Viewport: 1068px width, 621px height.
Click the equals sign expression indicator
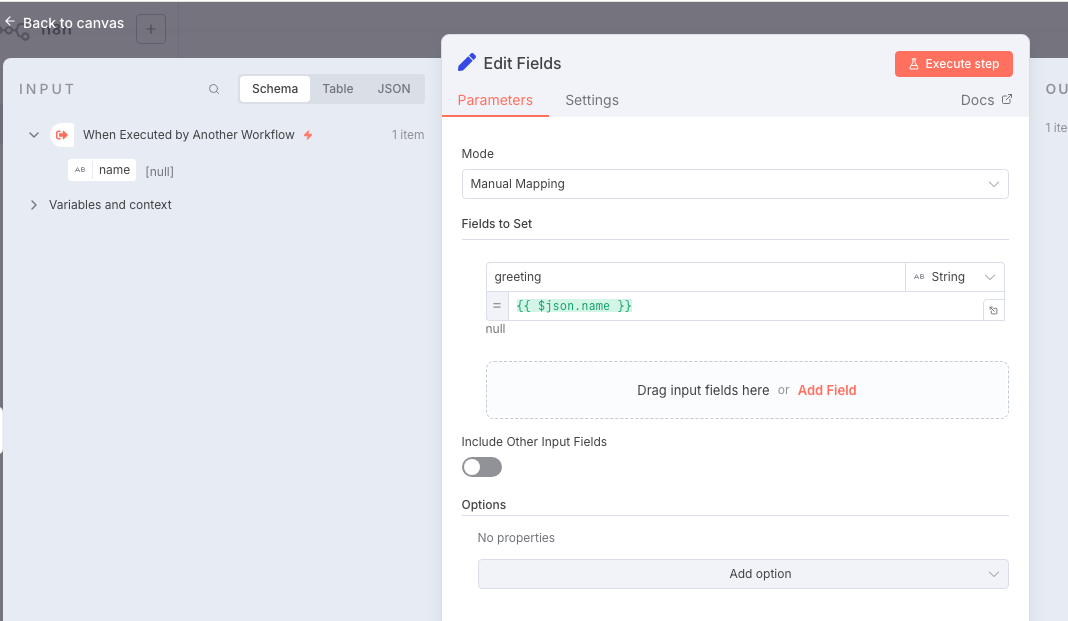[x=497, y=306]
